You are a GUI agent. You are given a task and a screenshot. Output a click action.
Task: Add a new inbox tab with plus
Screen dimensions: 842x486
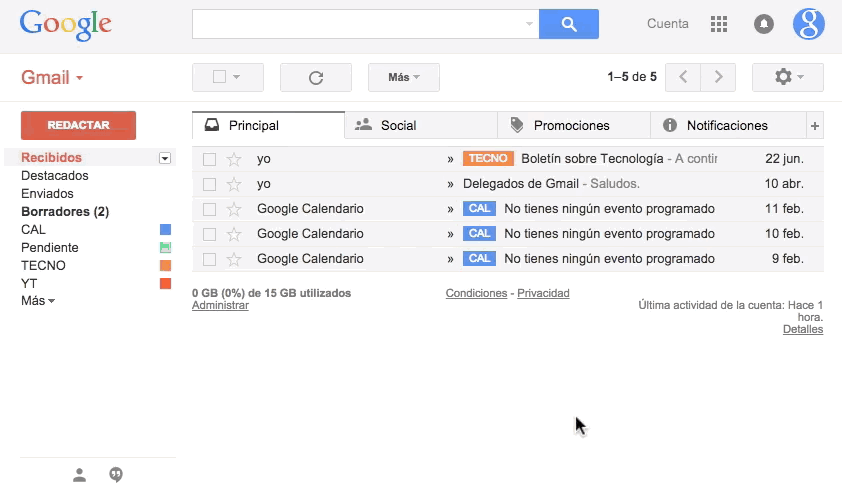pyautogui.click(x=815, y=126)
